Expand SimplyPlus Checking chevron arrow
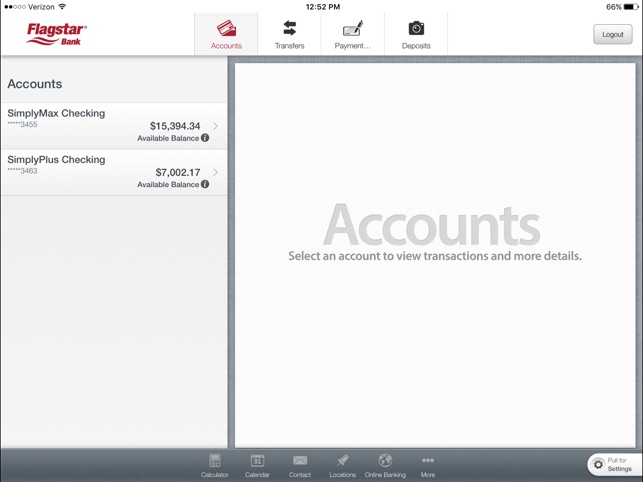643x482 pixels. [x=215, y=172]
